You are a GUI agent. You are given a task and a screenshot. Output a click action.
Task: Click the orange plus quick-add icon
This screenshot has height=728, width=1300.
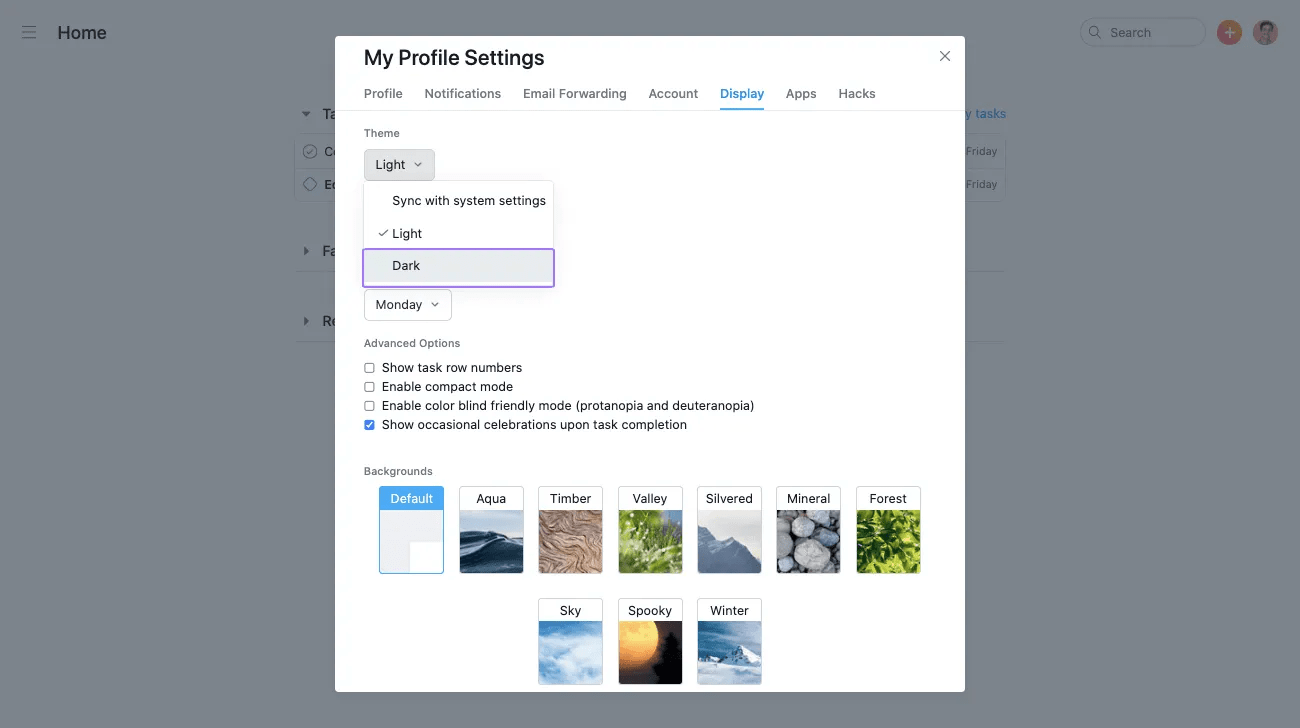[x=1229, y=33]
